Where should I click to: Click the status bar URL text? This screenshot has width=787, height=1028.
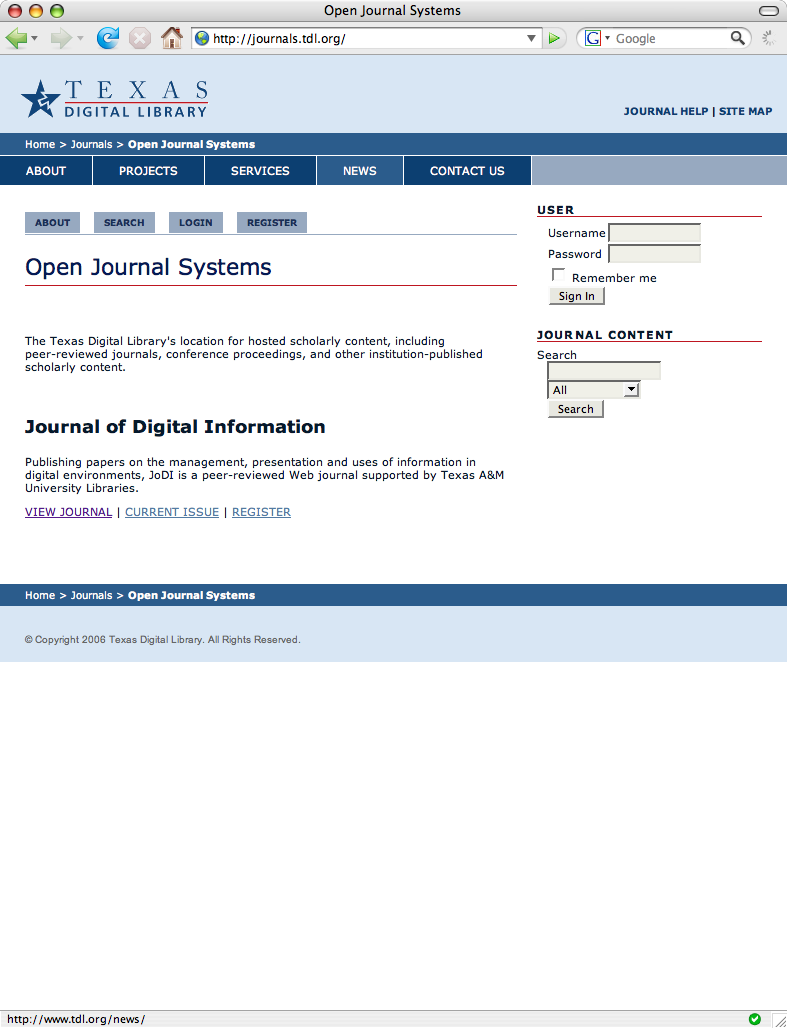76,1019
